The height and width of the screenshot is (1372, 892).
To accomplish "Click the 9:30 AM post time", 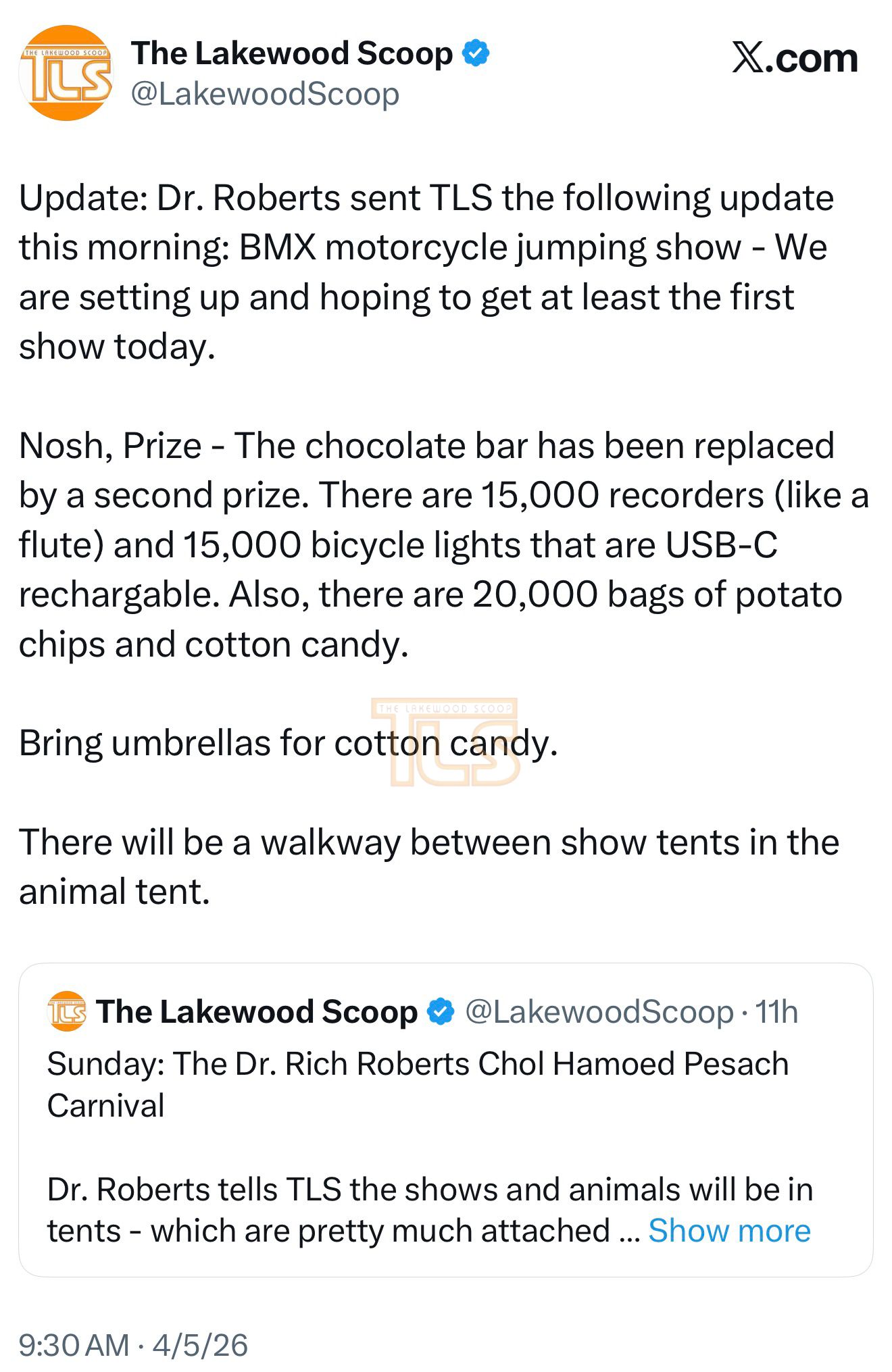I will (74, 1345).
